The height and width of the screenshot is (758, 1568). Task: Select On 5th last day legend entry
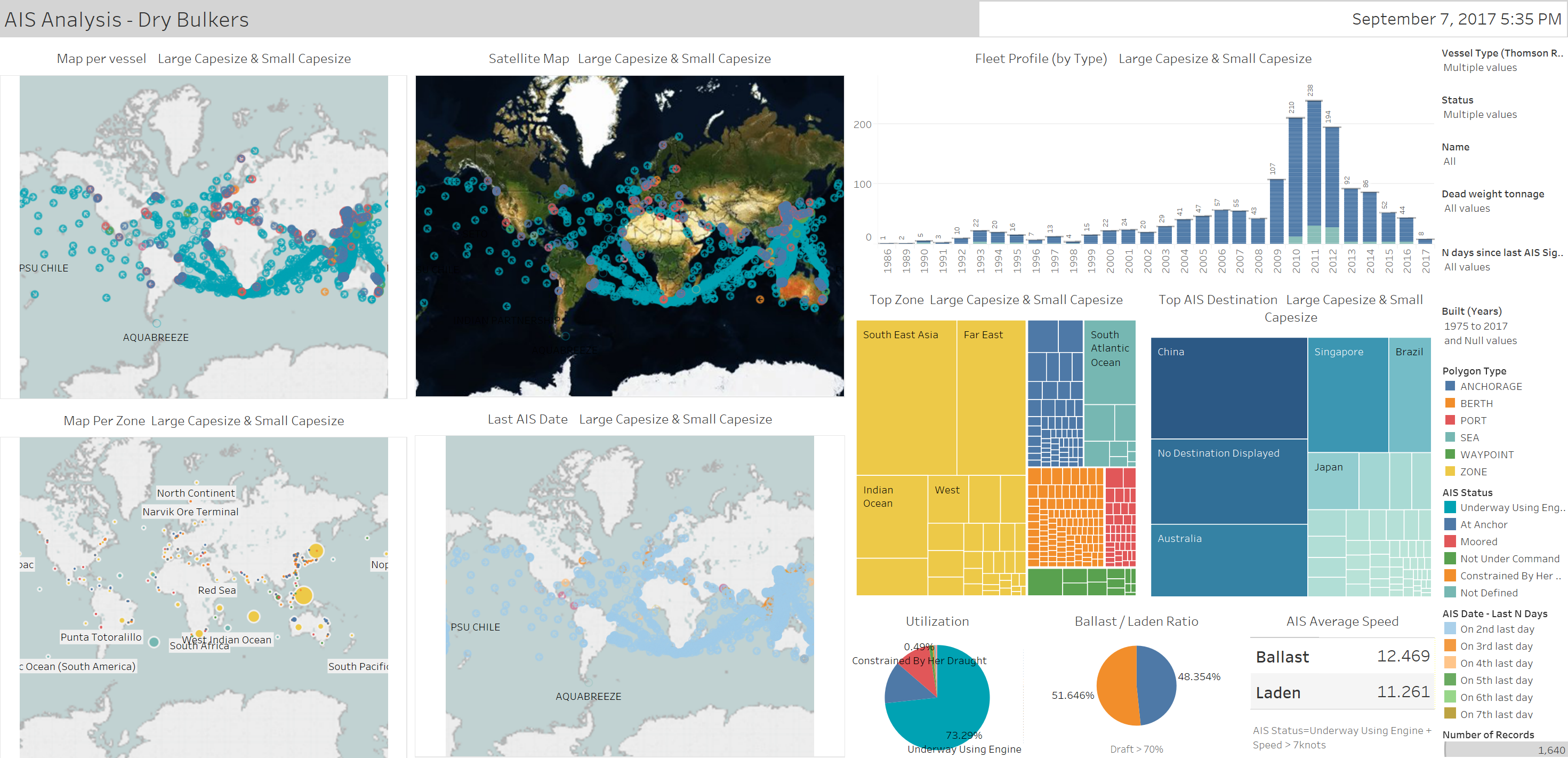coord(1489,681)
